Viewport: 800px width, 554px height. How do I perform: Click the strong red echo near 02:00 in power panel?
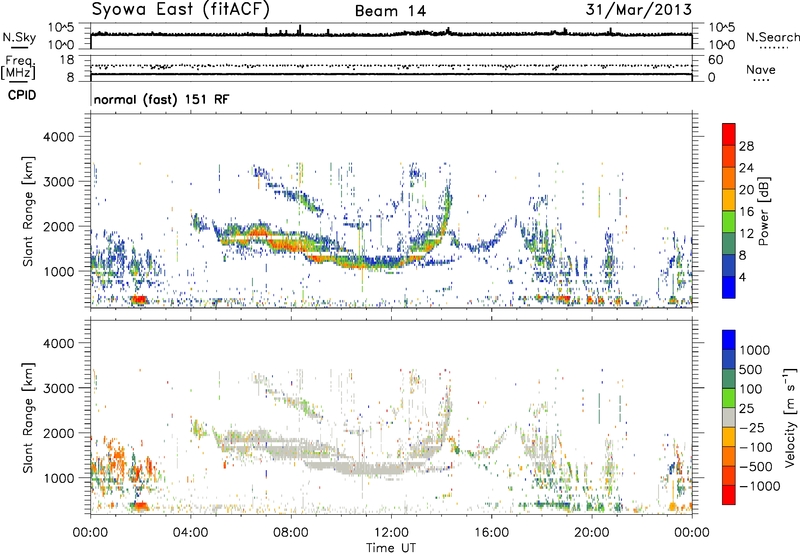coord(139,299)
